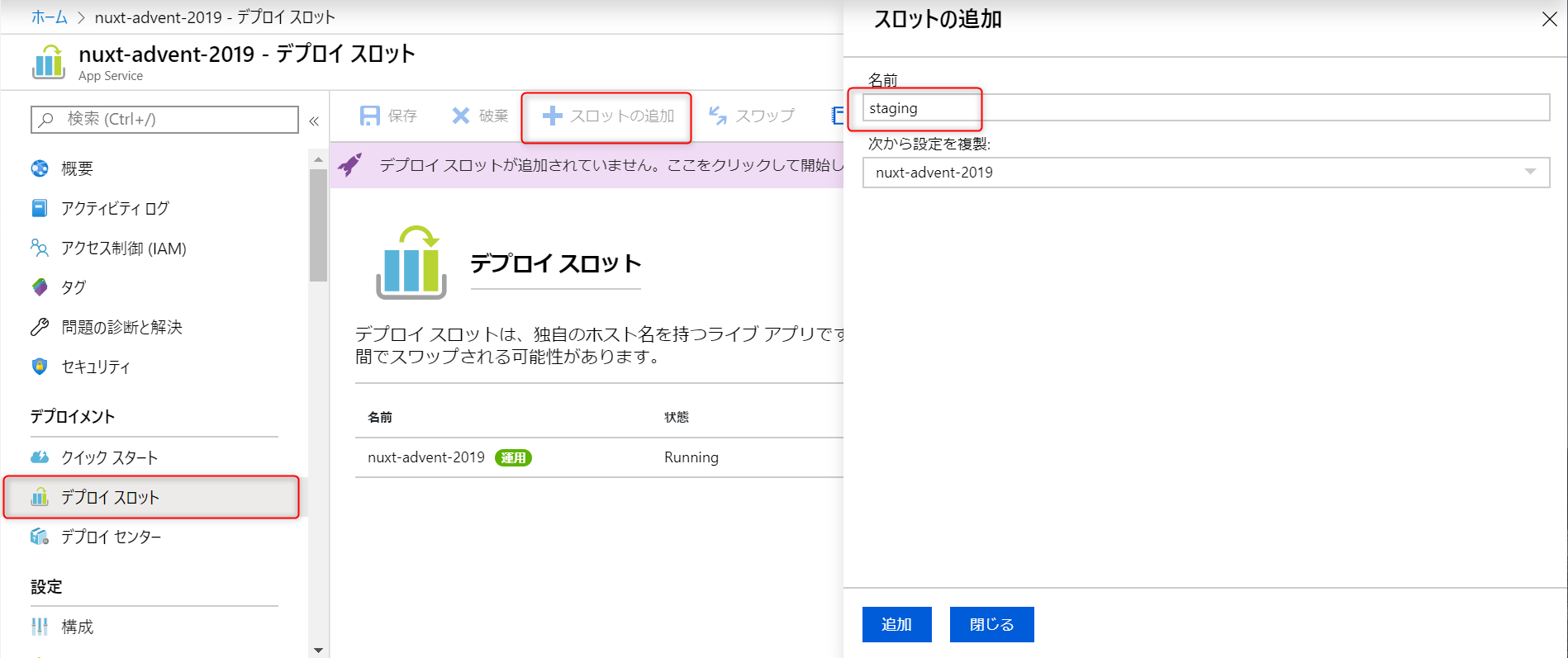Click the wrench icon for 問題の診断と解決

click(x=40, y=327)
